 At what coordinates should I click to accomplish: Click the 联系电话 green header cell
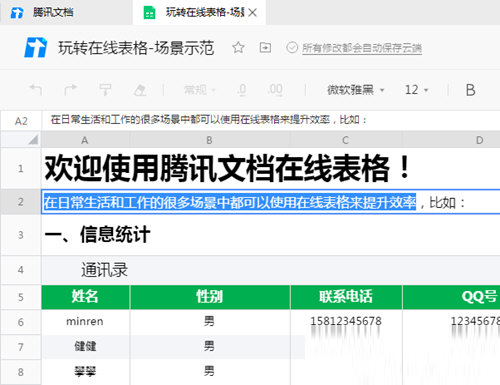(346, 297)
